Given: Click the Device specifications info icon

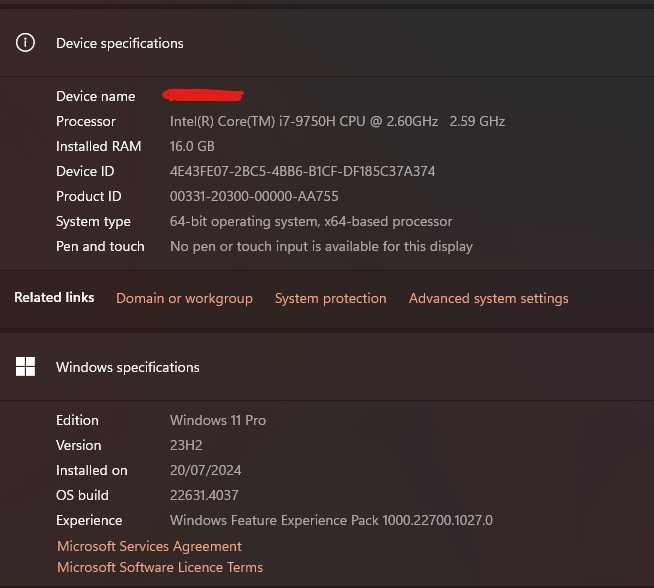Looking at the screenshot, I should tap(25, 43).
